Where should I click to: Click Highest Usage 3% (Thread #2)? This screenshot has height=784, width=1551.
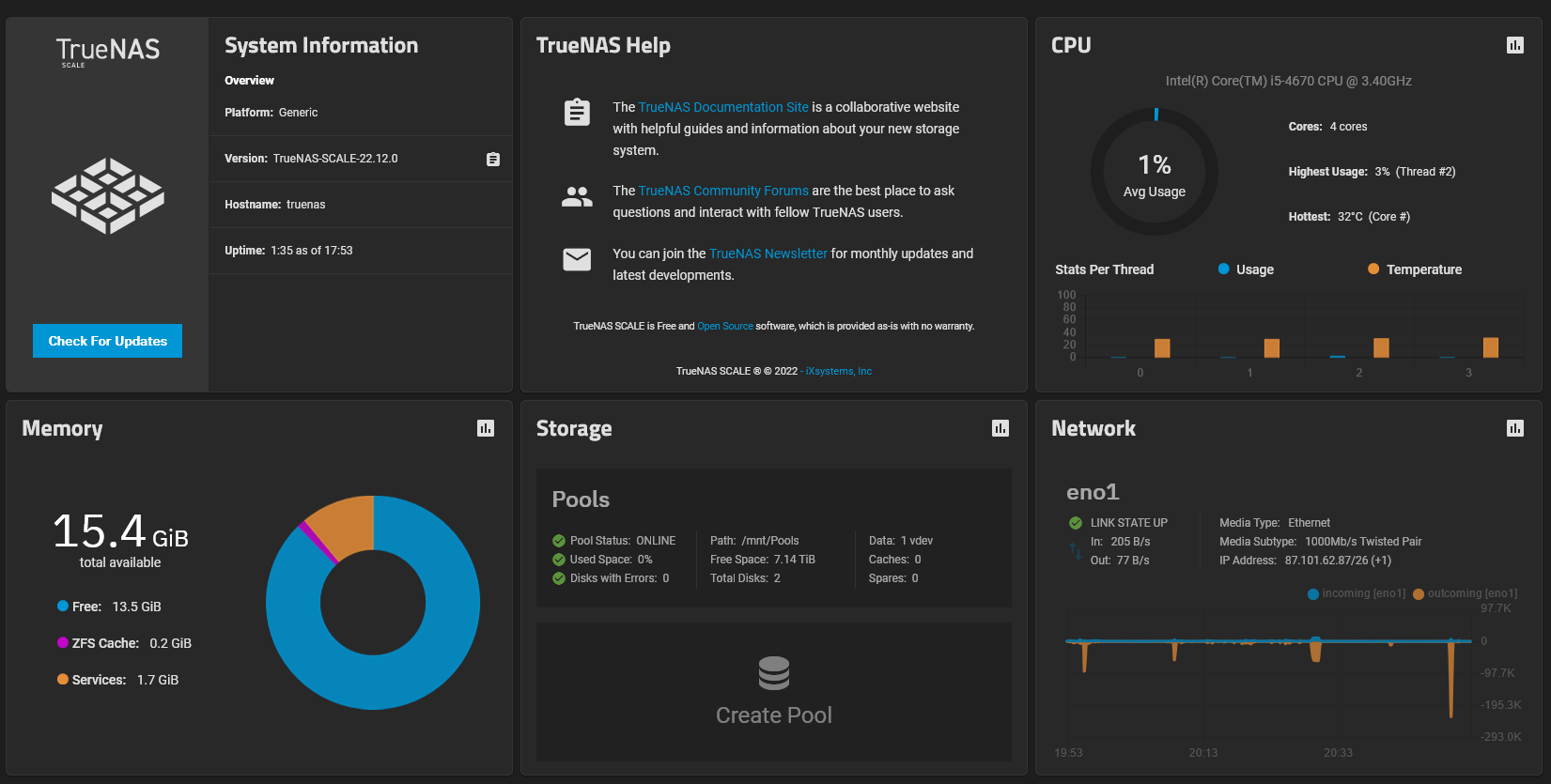click(1372, 172)
